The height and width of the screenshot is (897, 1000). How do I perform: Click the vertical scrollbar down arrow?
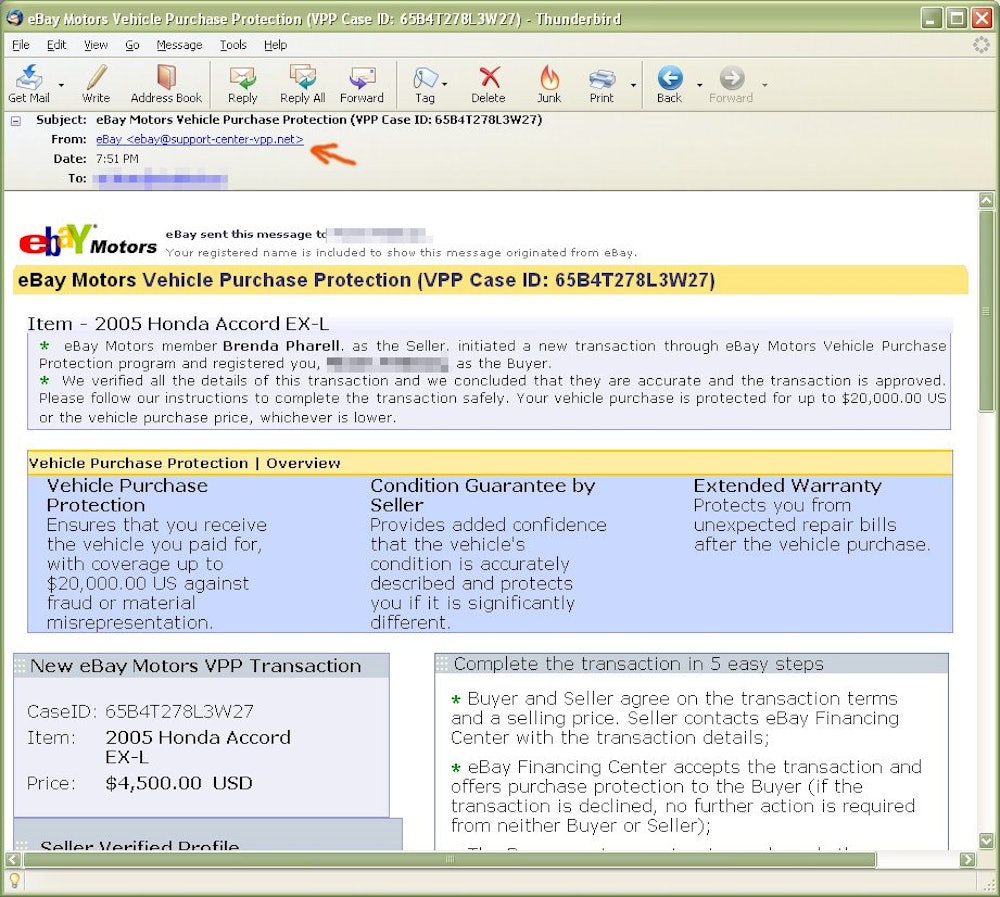coord(986,841)
